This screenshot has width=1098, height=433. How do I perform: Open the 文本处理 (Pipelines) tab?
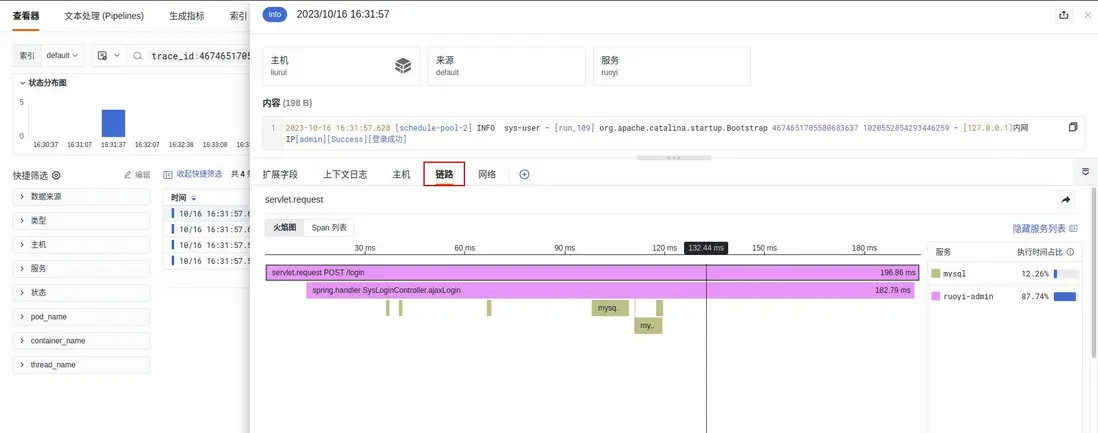pyautogui.click(x=104, y=15)
